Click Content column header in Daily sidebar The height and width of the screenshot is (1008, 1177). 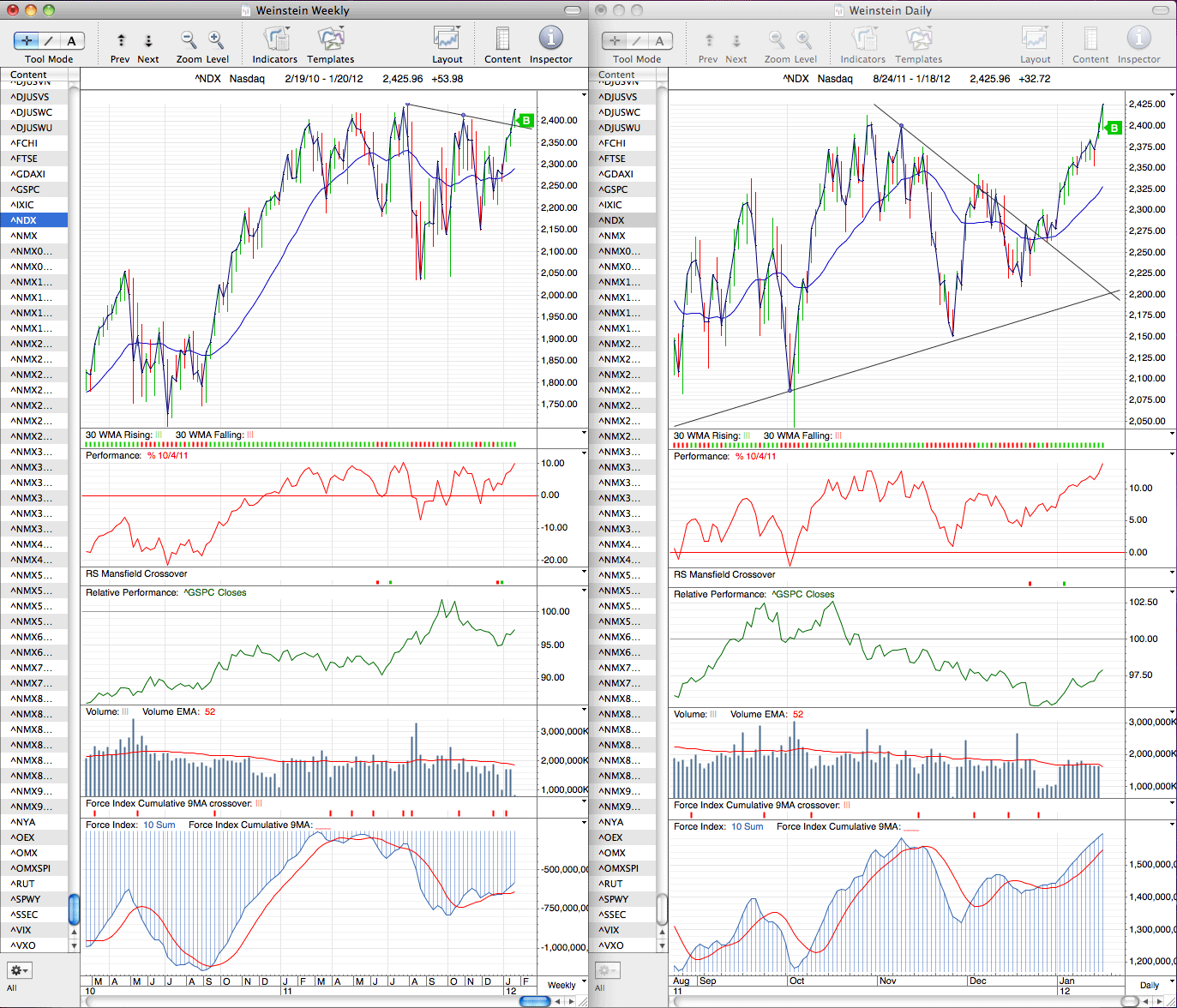622,75
